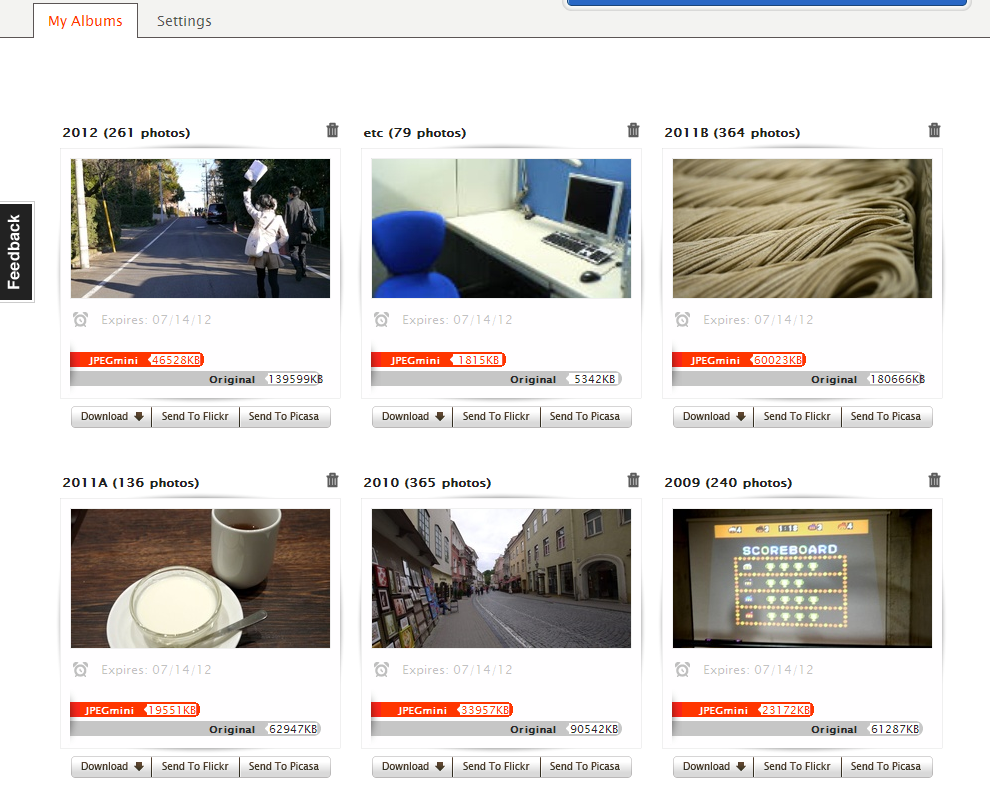Trash the 2009 album
Image resolution: width=990 pixels, height=803 pixels.
[x=934, y=480]
